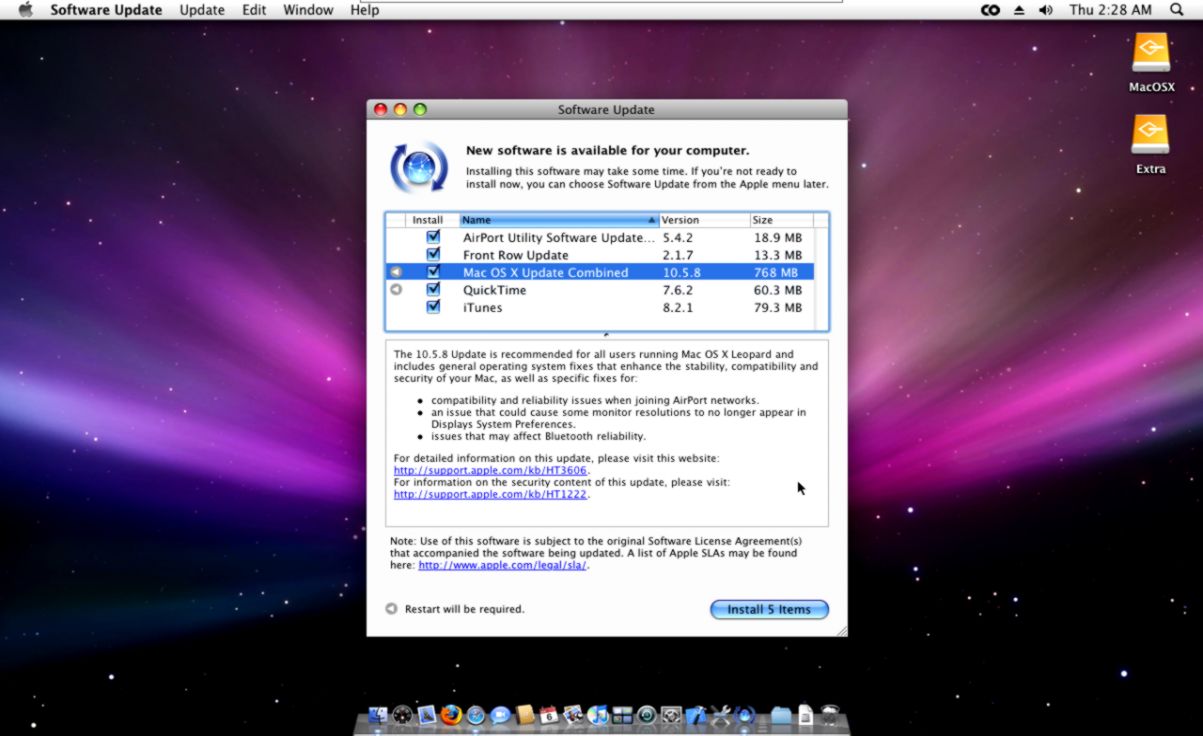
Task: Open Finder from the Dock
Action: (x=377, y=715)
